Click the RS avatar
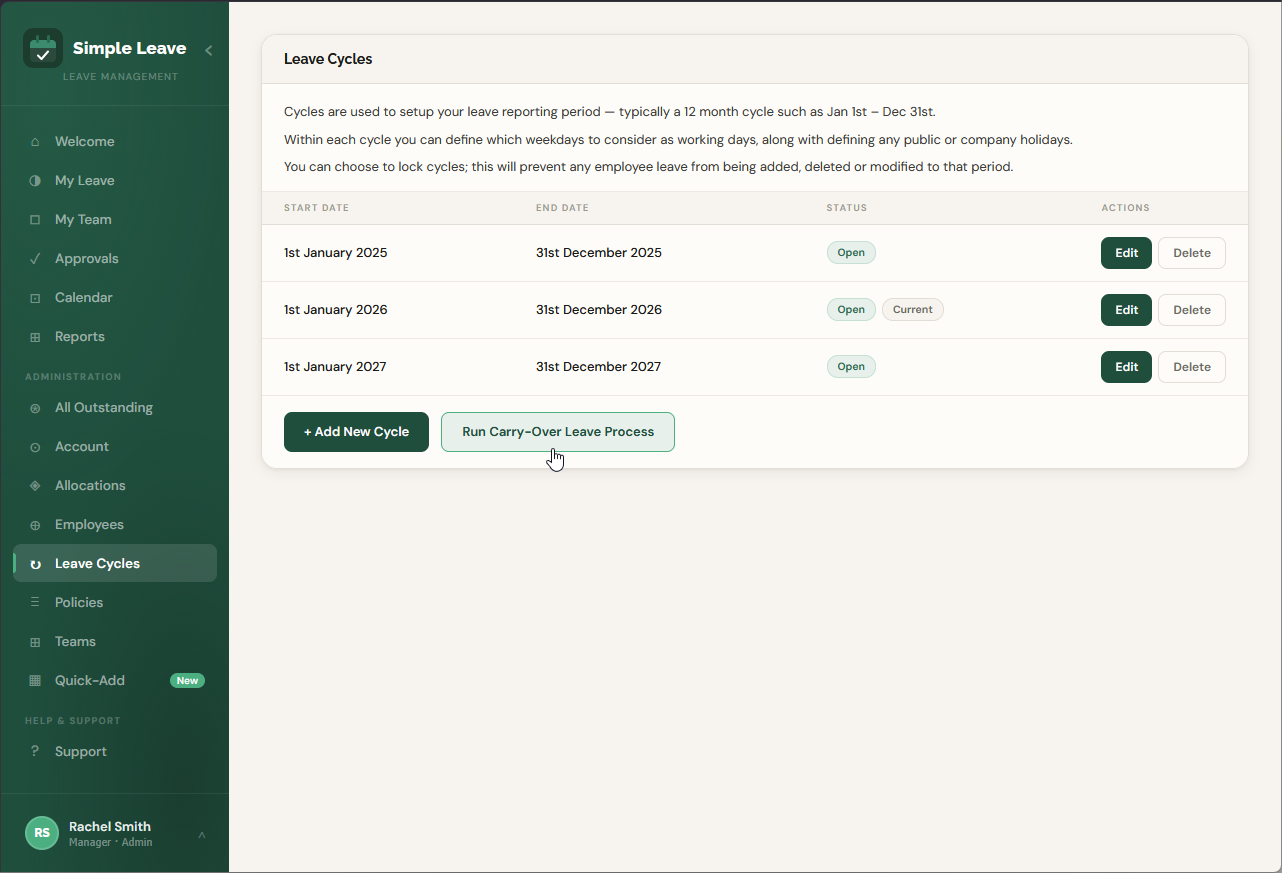 point(42,833)
